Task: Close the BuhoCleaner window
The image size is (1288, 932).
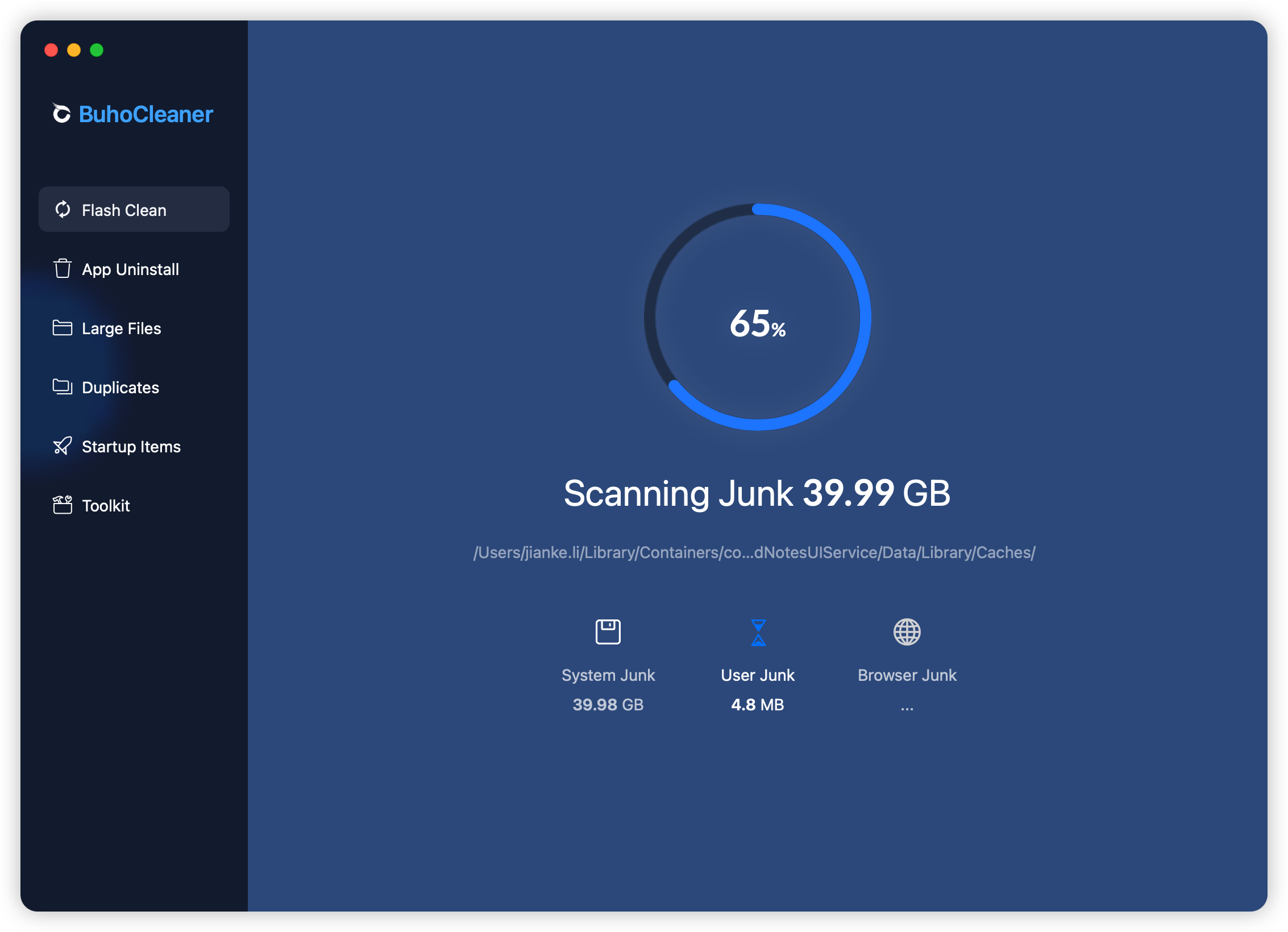Action: (51, 50)
